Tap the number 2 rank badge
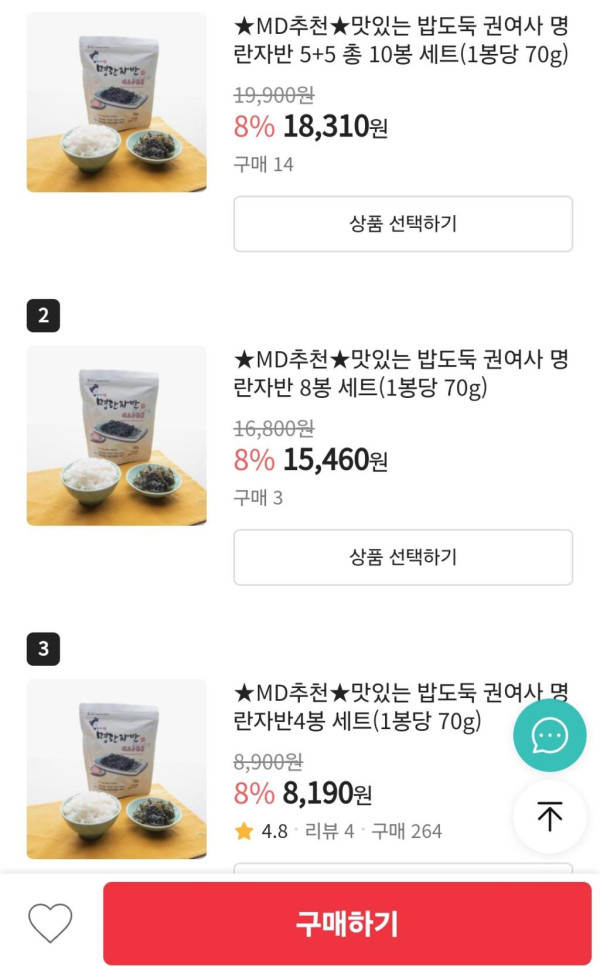600x967 pixels. (x=43, y=316)
